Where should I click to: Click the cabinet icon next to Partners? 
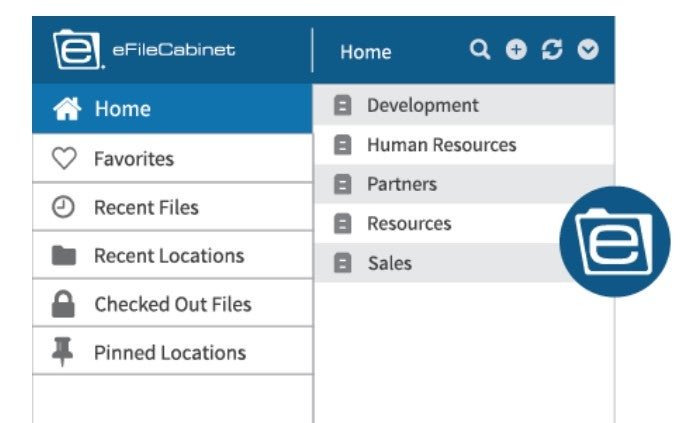(343, 184)
